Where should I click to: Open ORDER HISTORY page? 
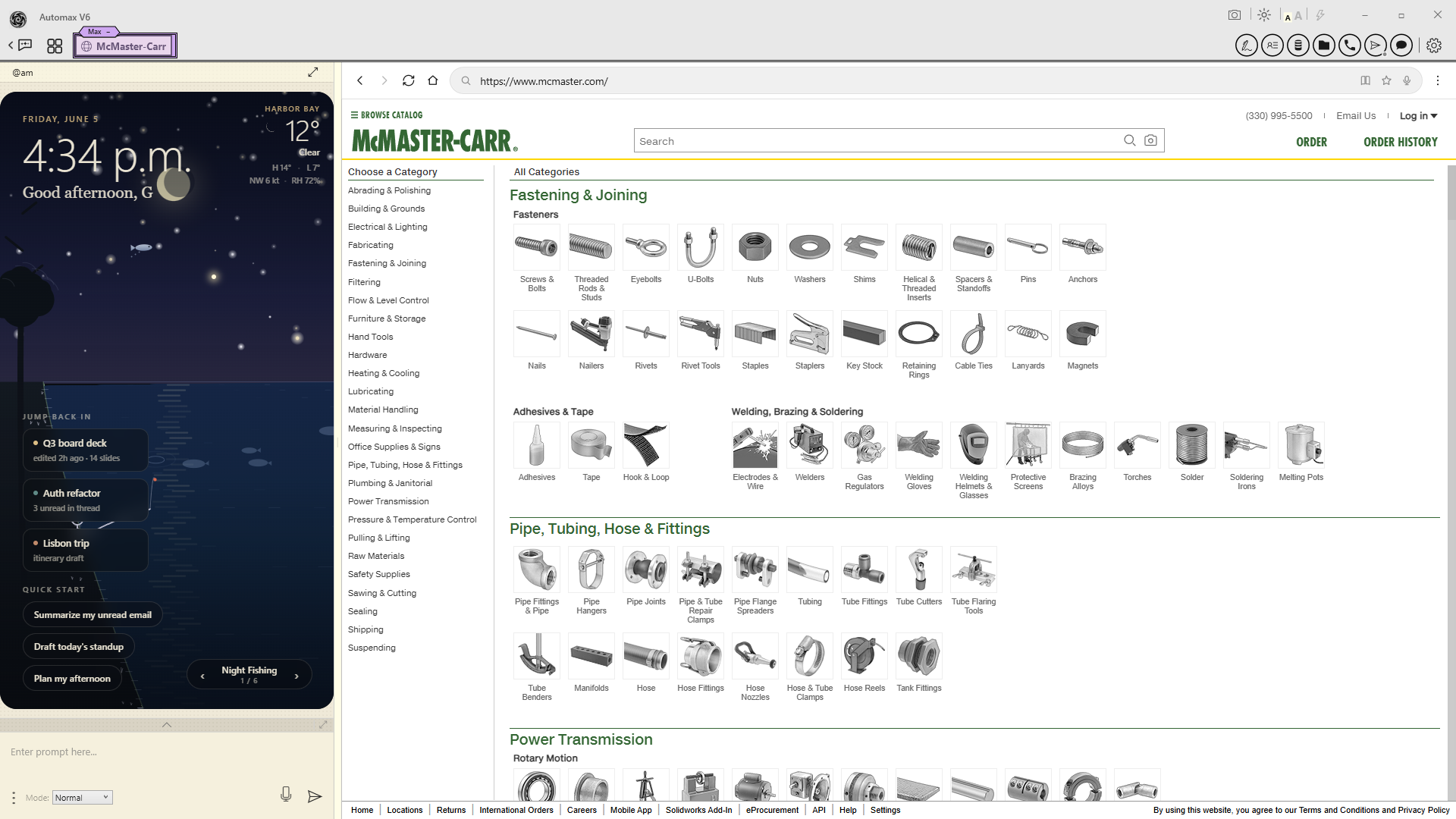[1400, 143]
